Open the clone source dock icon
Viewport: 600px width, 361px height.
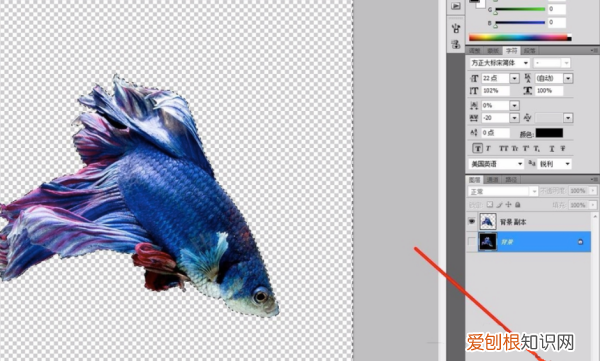[x=455, y=44]
